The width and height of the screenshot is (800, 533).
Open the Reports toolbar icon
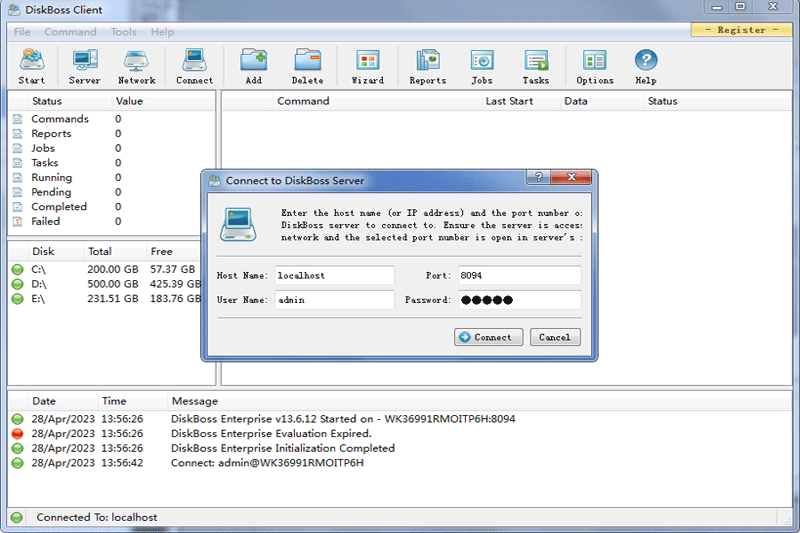point(428,66)
